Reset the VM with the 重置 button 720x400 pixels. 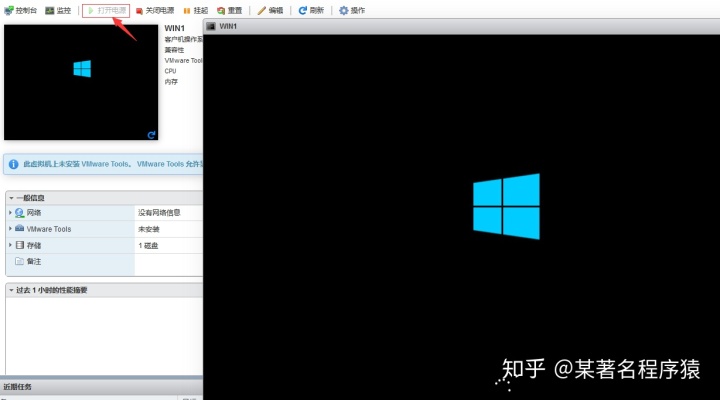229,11
